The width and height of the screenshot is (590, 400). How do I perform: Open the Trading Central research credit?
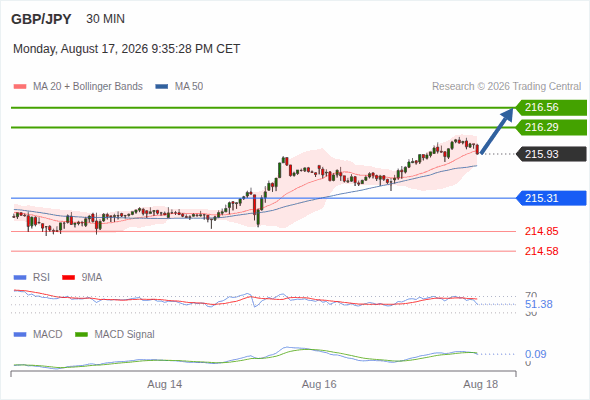click(506, 87)
